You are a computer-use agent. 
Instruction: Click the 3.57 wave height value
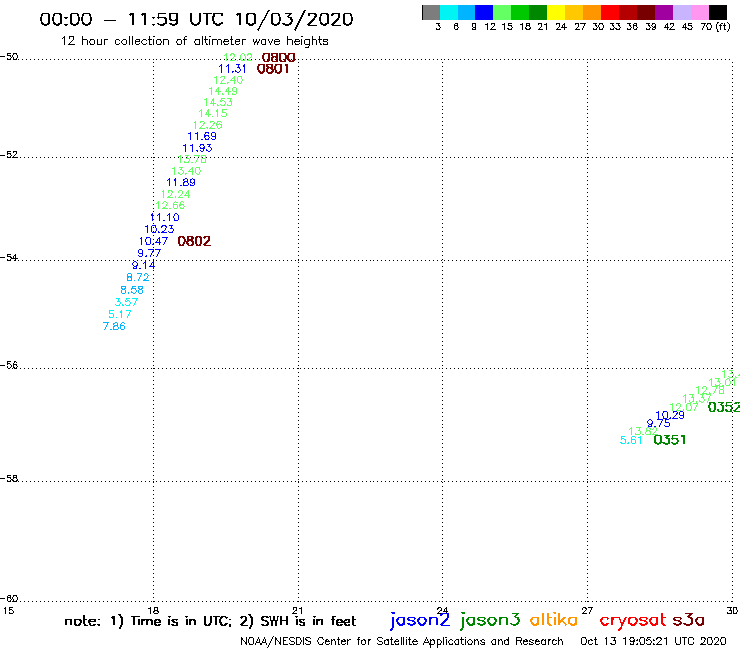pos(126,302)
